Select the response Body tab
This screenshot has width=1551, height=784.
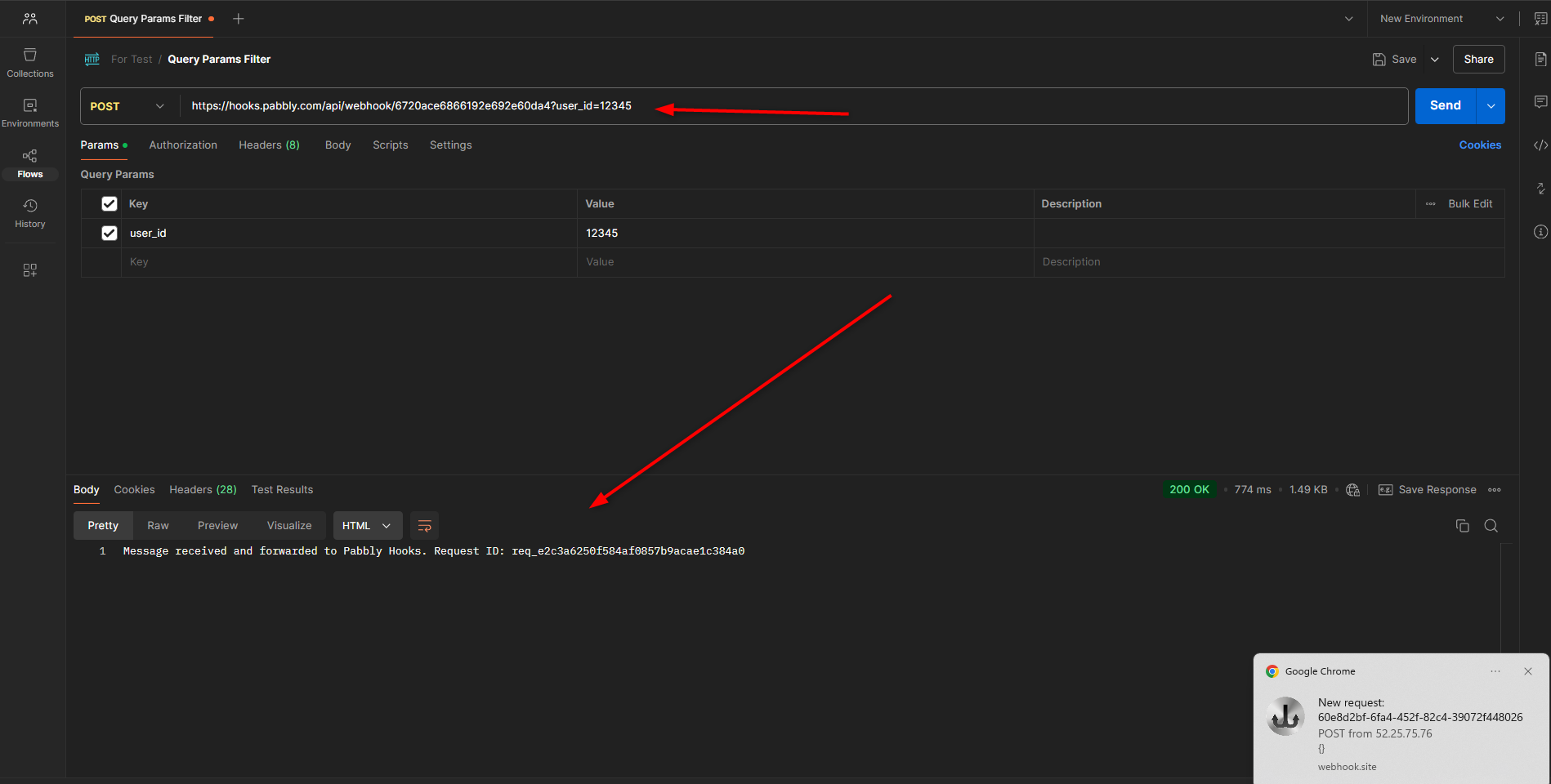point(87,490)
